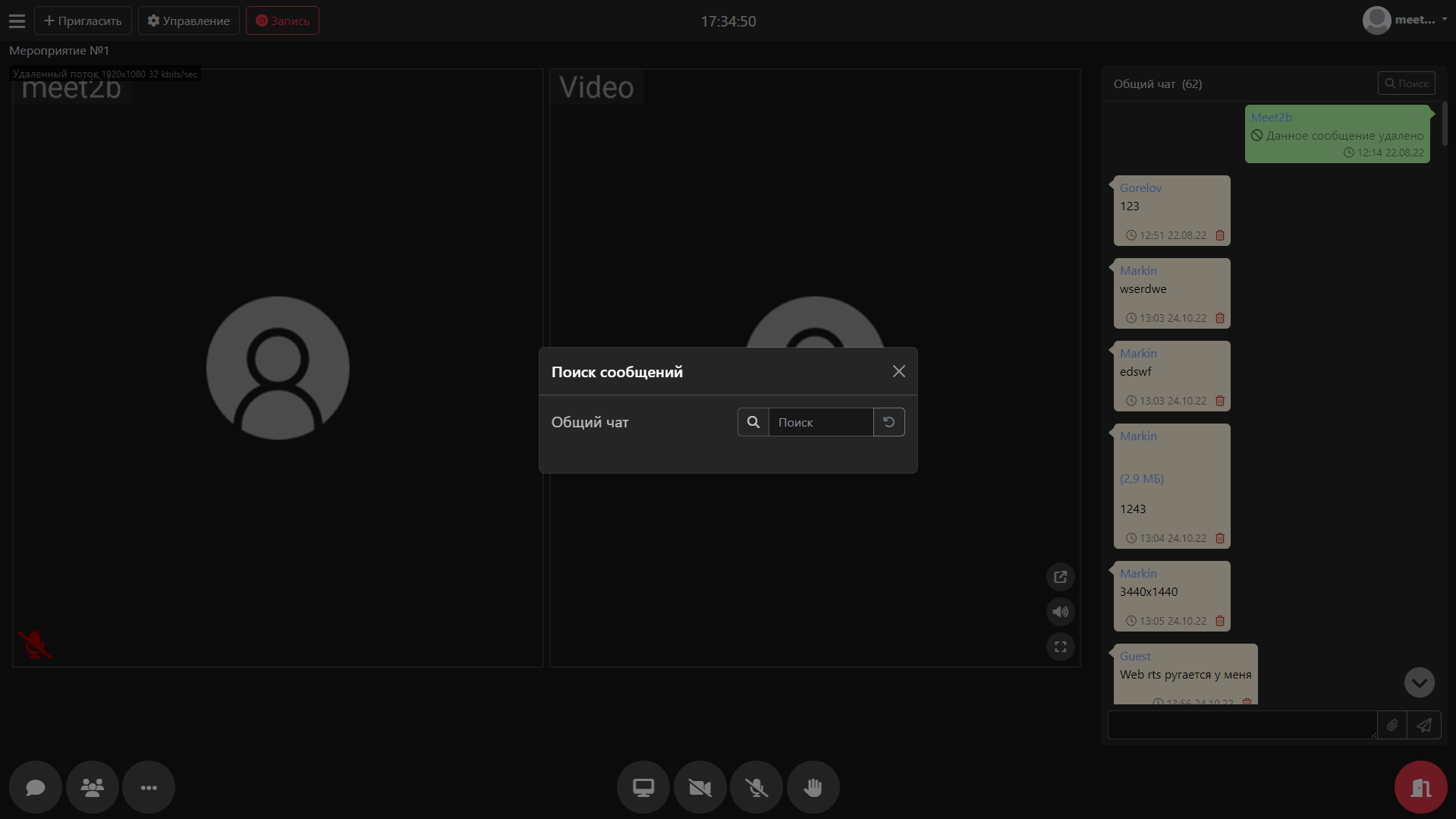
Task: Attach a file with the paperclip icon
Action: click(1392, 725)
